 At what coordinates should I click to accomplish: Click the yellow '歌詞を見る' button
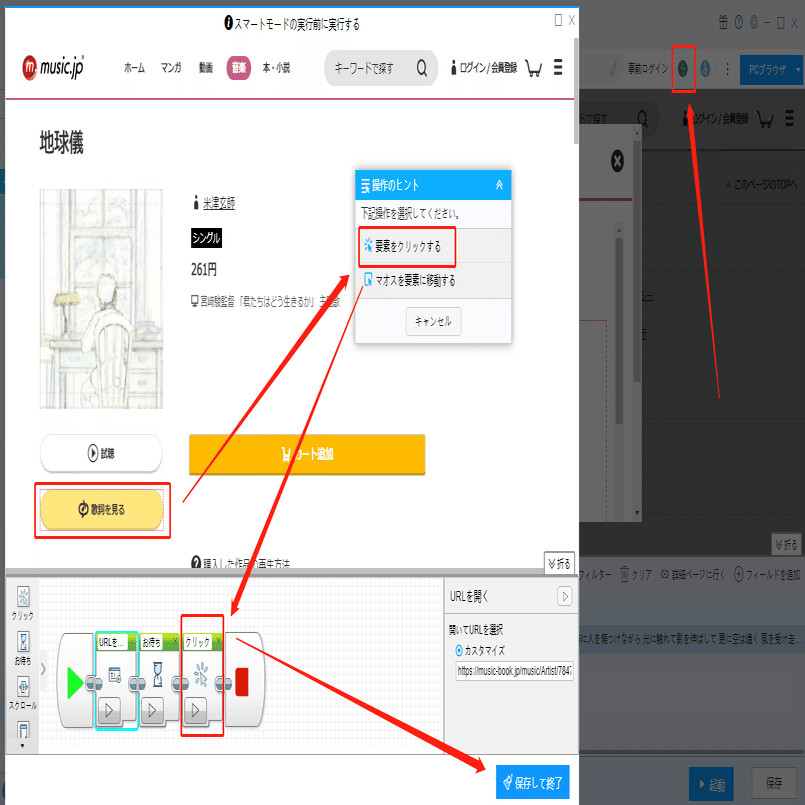tap(102, 509)
